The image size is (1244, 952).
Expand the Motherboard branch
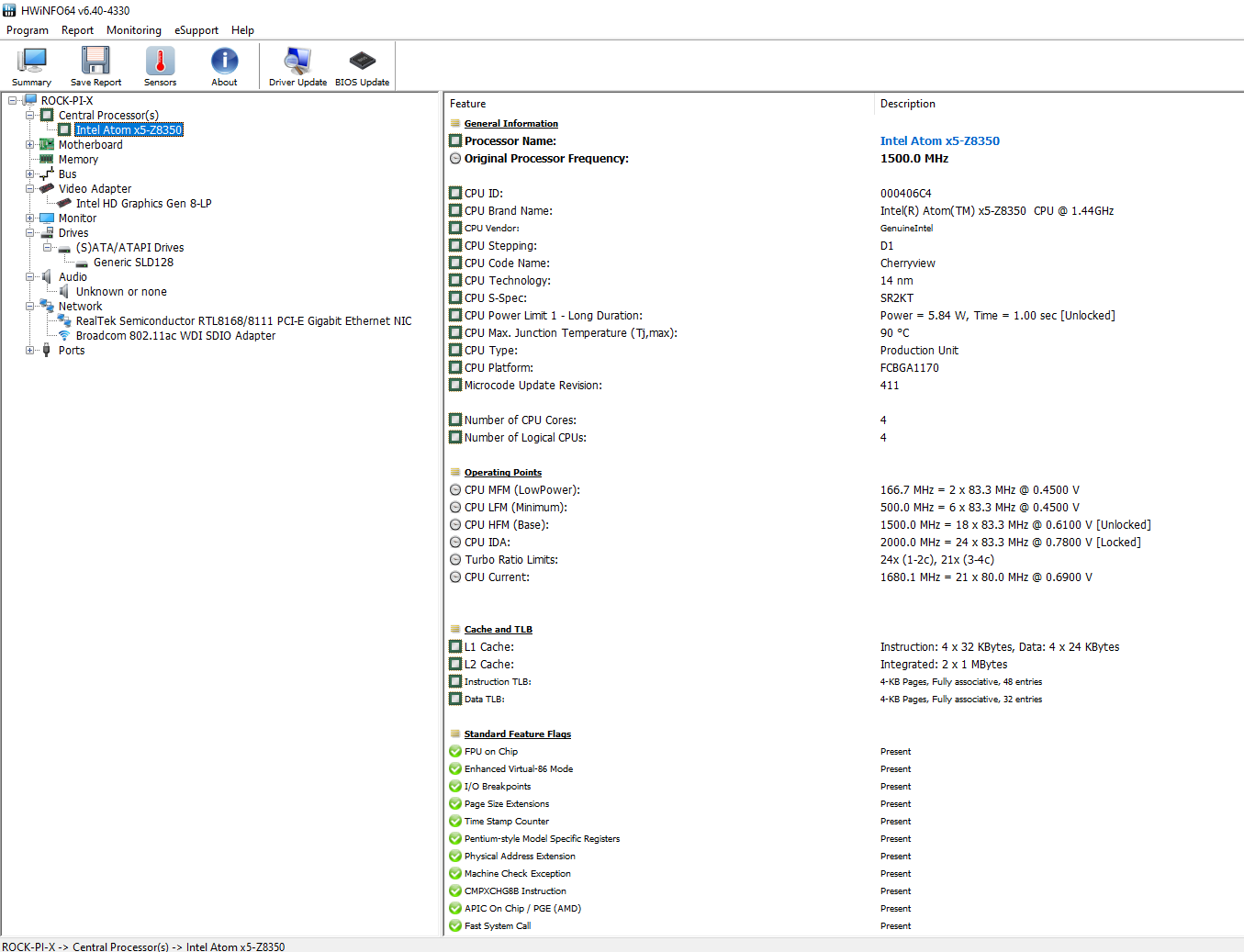point(30,144)
